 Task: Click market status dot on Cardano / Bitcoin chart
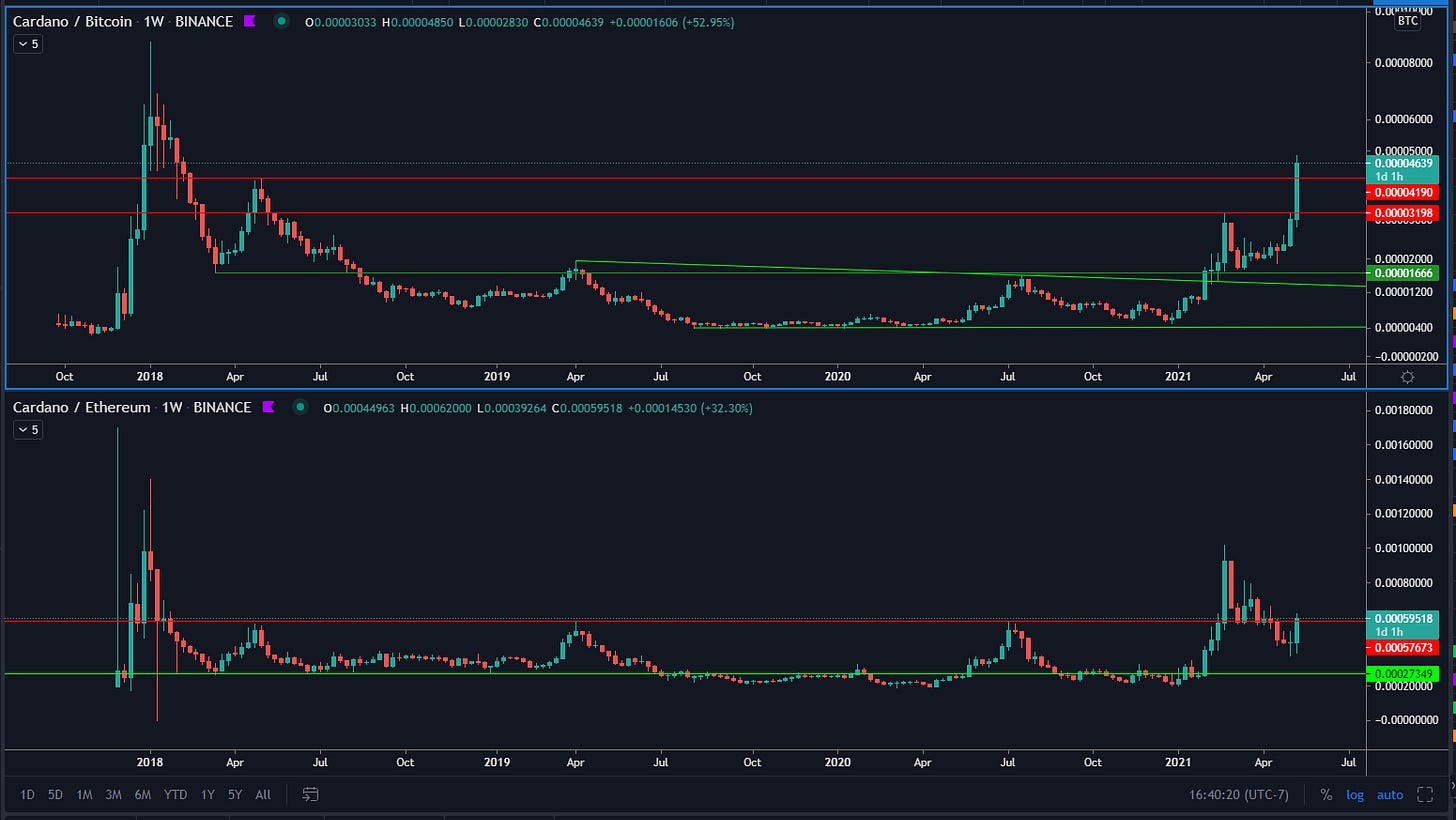click(283, 21)
